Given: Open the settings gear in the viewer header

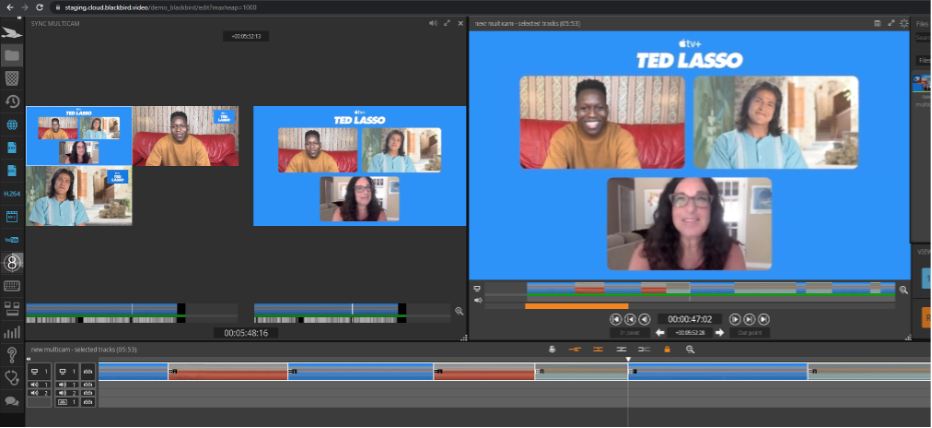Looking at the screenshot, I should pyautogui.click(x=904, y=23).
